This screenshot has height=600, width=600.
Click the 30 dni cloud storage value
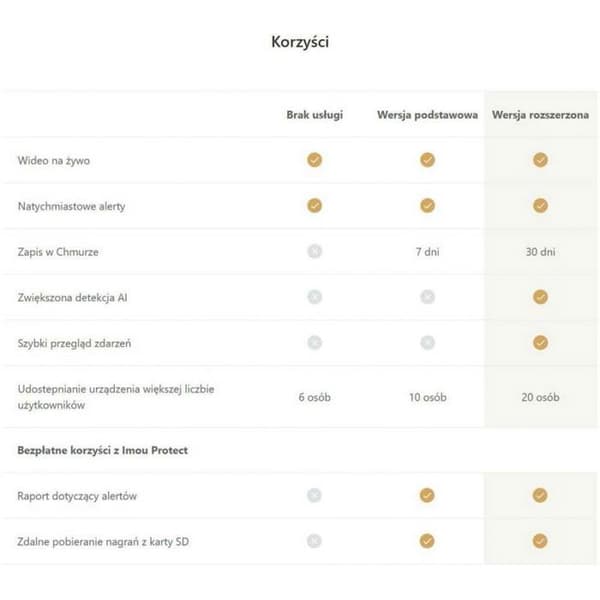point(540,252)
